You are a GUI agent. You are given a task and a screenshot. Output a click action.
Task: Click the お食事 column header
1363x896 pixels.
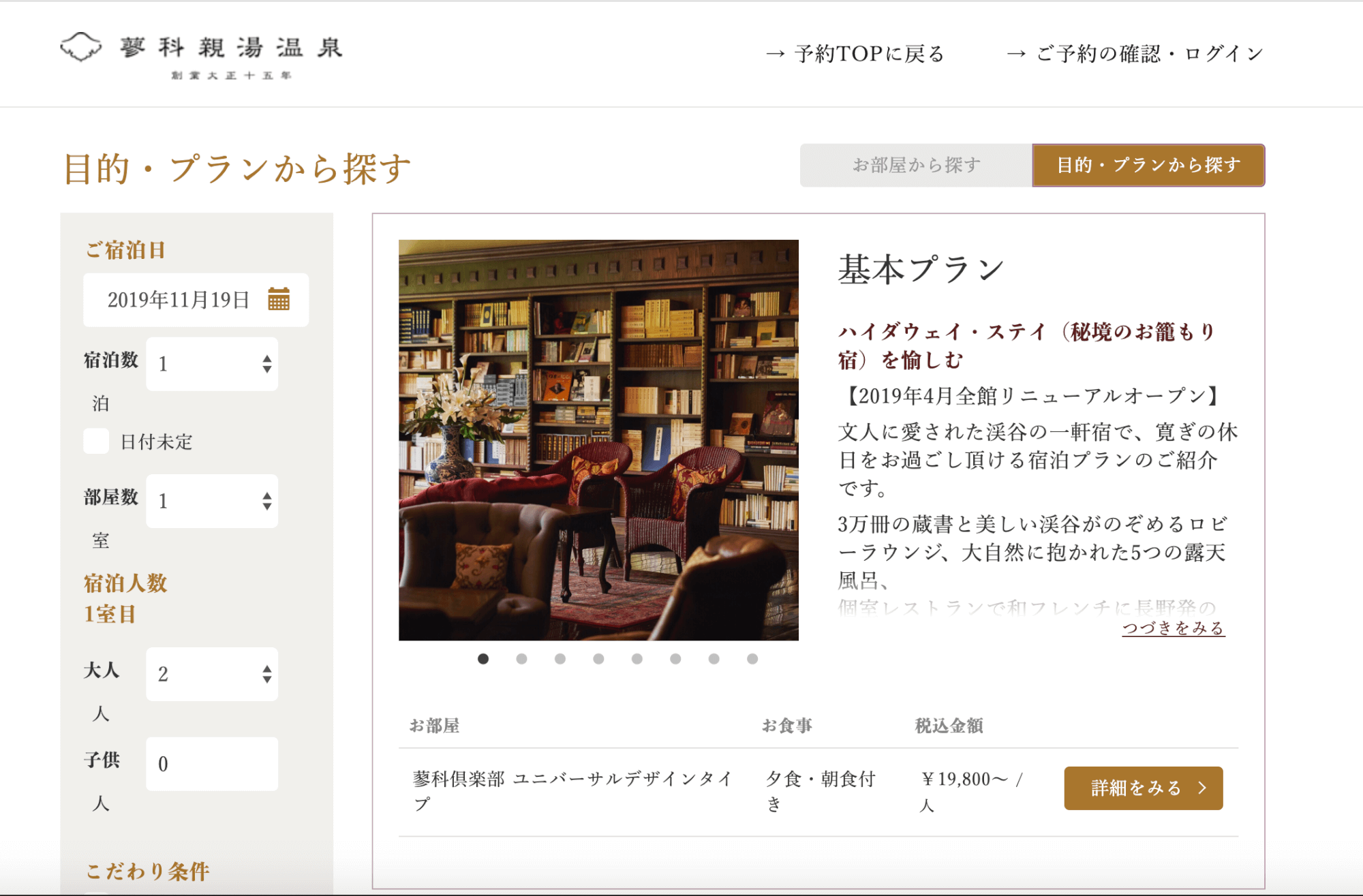point(786,726)
